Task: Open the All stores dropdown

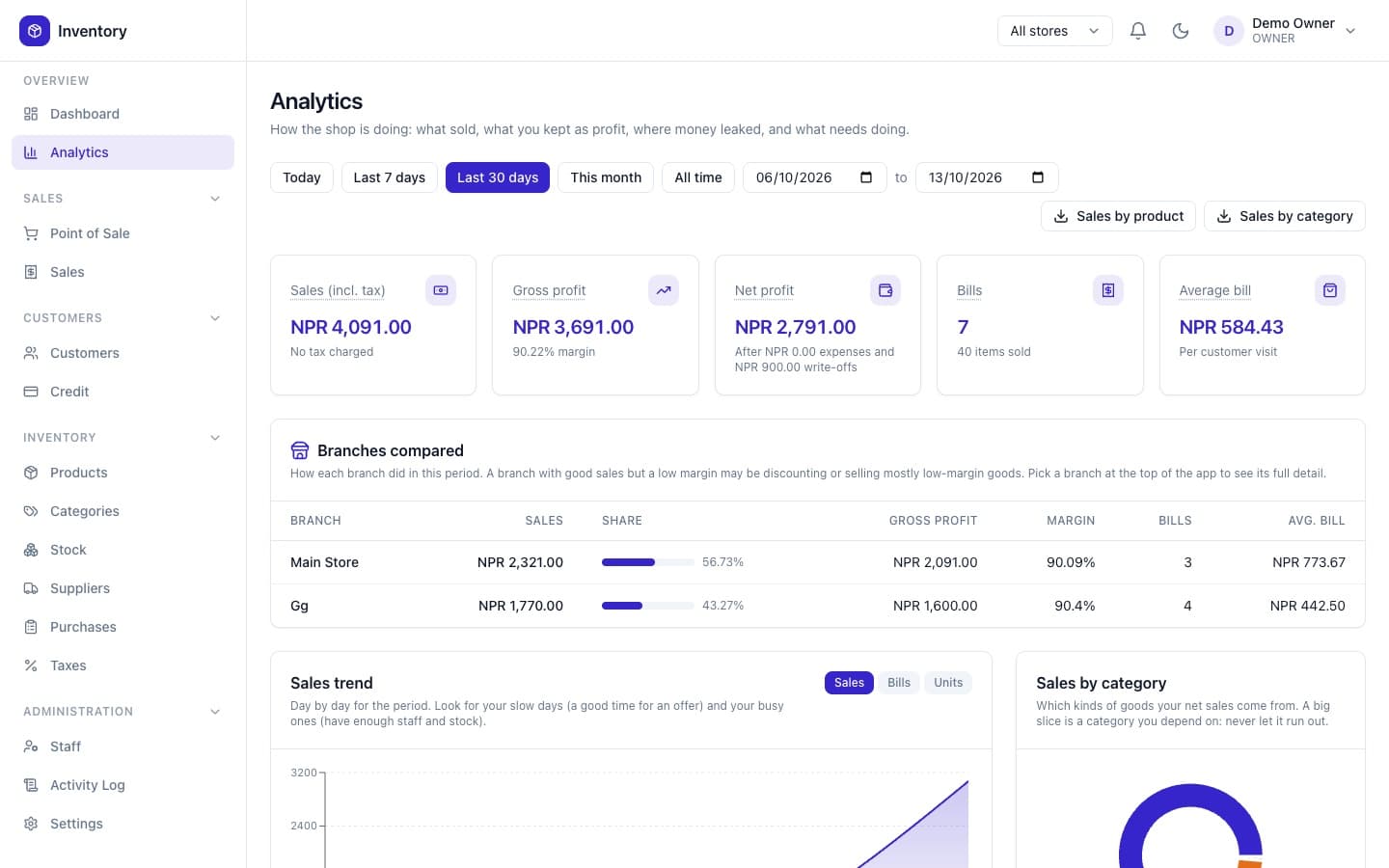Action: (x=1054, y=31)
